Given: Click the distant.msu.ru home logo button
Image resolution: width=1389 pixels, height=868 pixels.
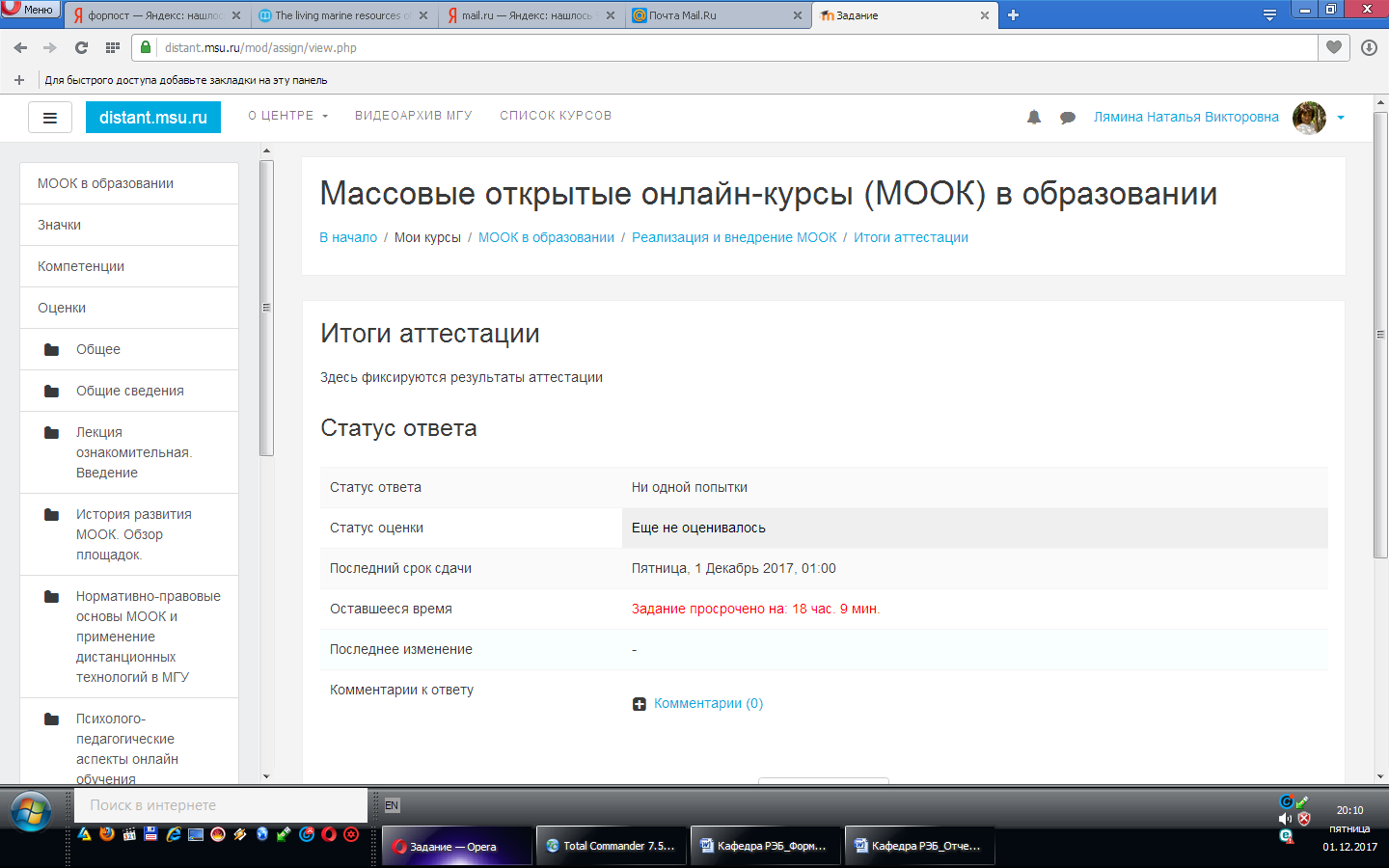Looking at the screenshot, I should [x=153, y=118].
